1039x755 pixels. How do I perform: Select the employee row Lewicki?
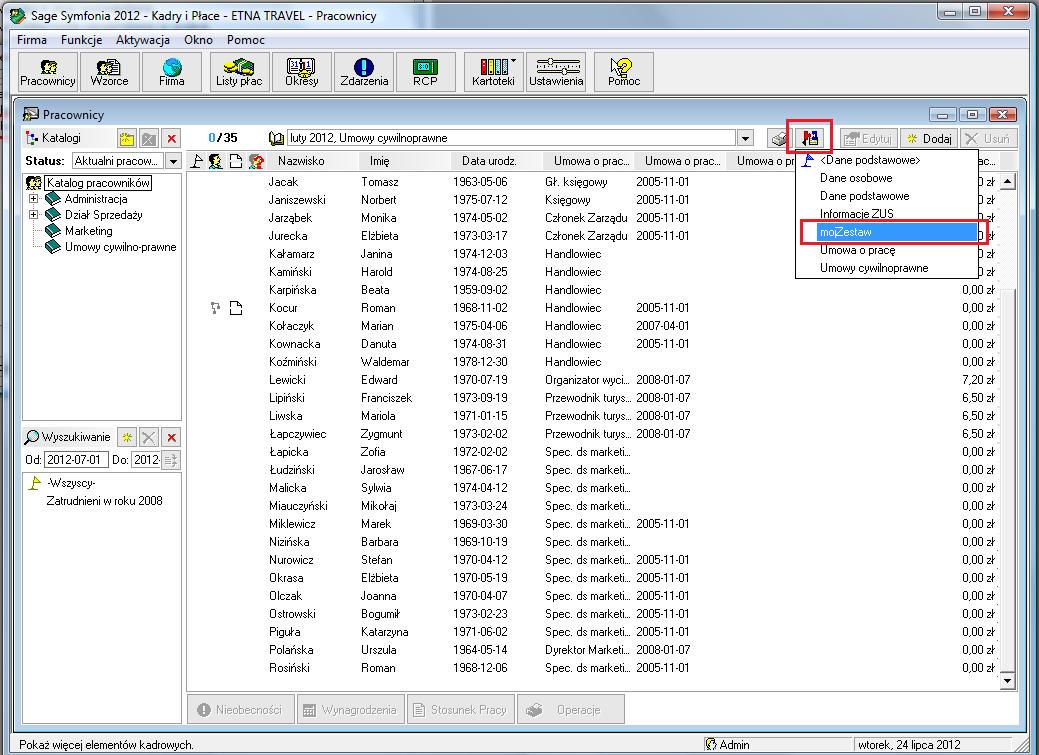592,380
